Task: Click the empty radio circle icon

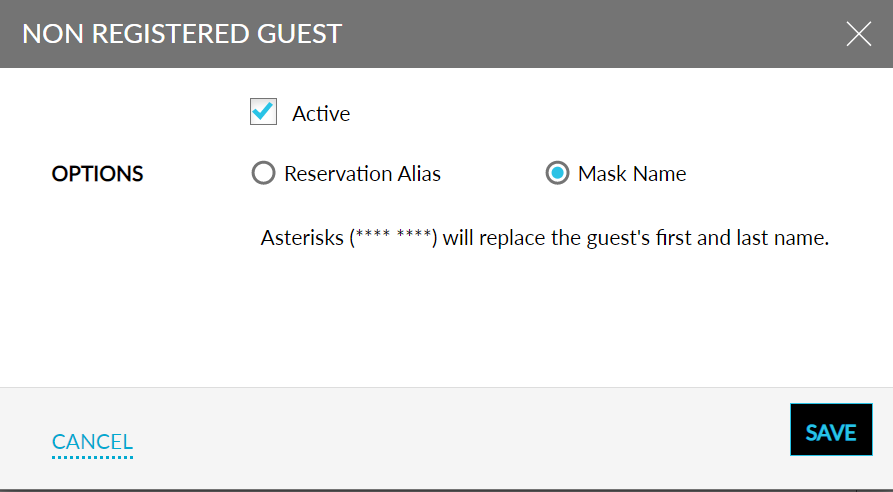Action: click(x=263, y=174)
